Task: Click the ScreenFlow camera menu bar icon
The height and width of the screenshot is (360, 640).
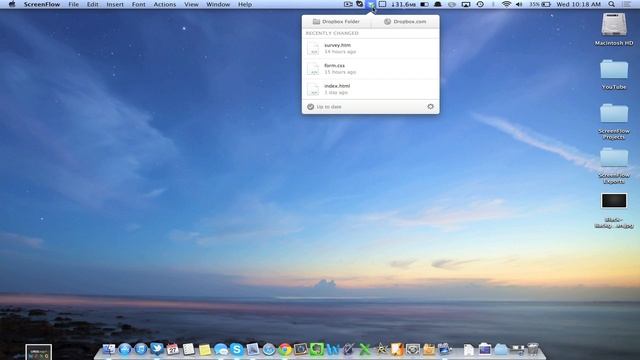Action: point(348,4)
